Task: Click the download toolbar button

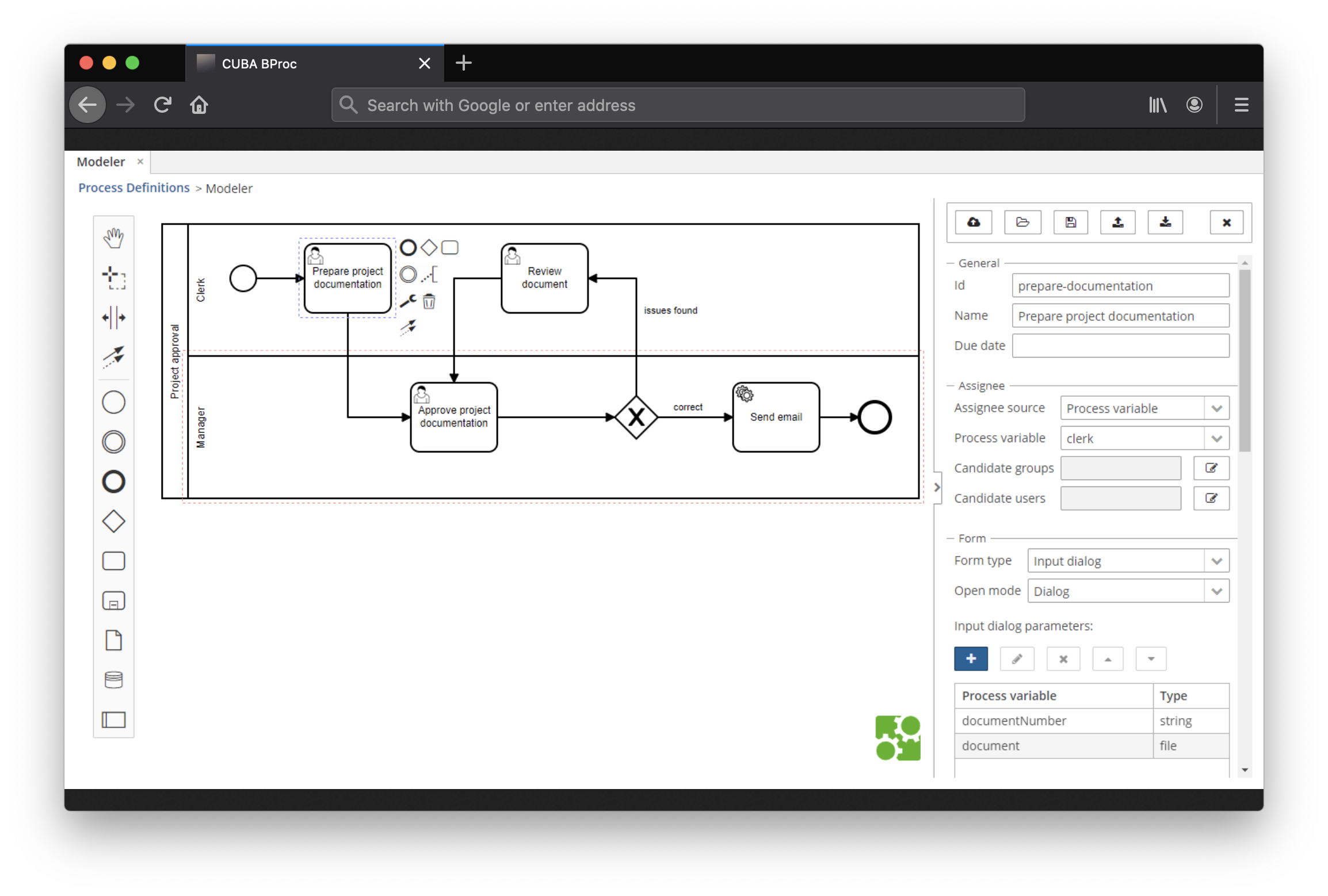Action: [x=1165, y=222]
